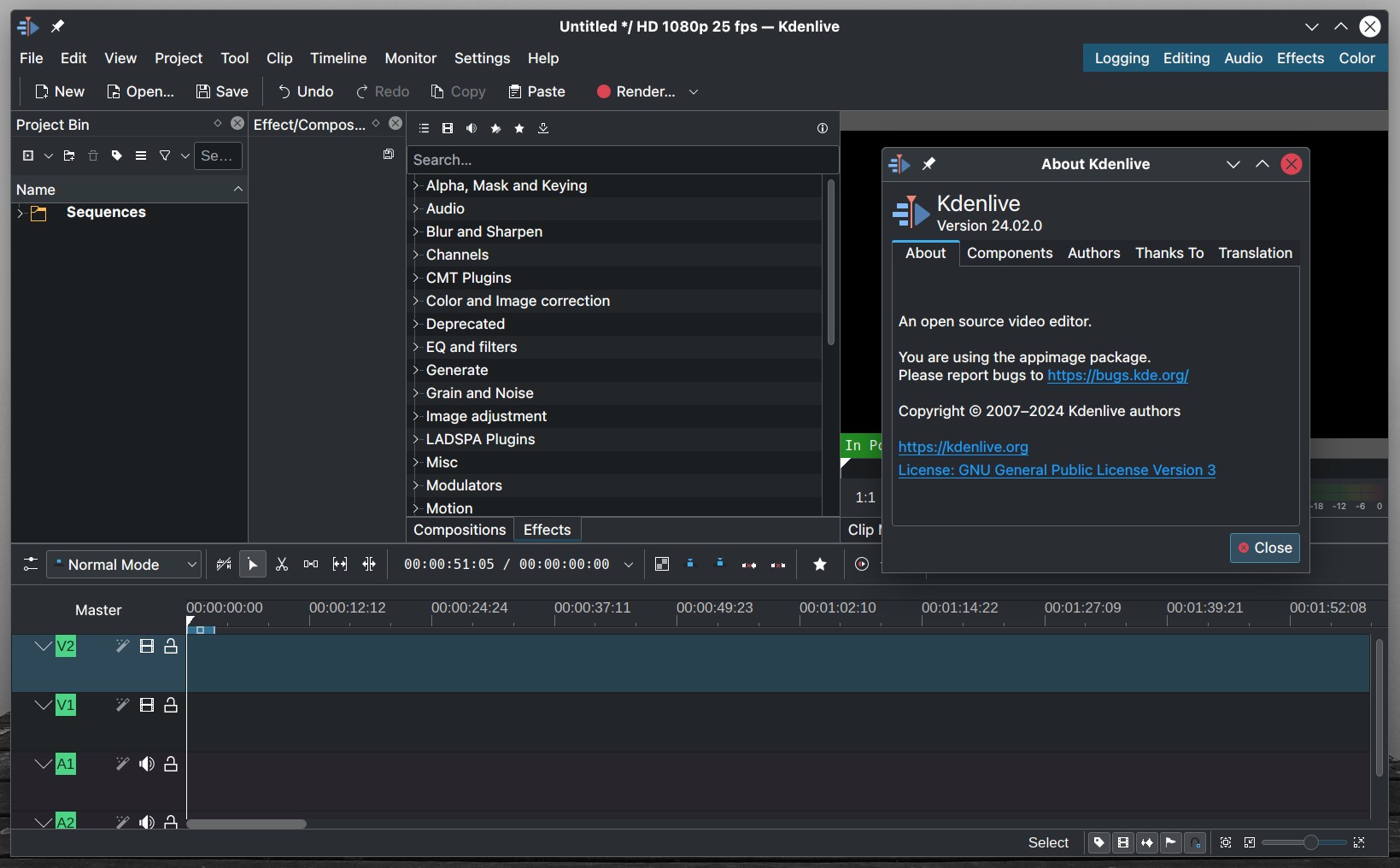Filter effects to audio only with speaker icon
The width and height of the screenshot is (1400, 868).
tap(472, 128)
